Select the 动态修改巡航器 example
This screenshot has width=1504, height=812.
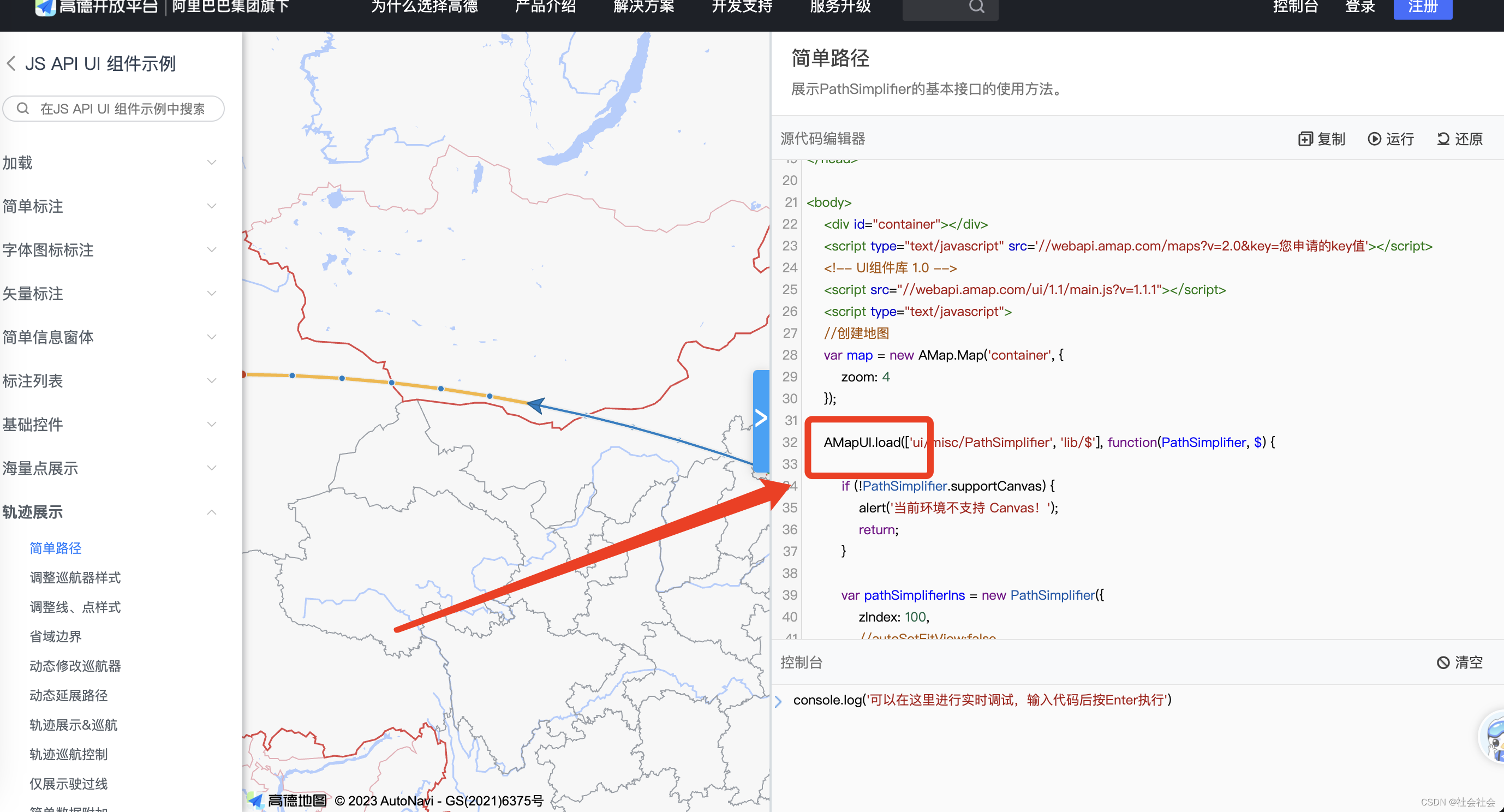[75, 666]
